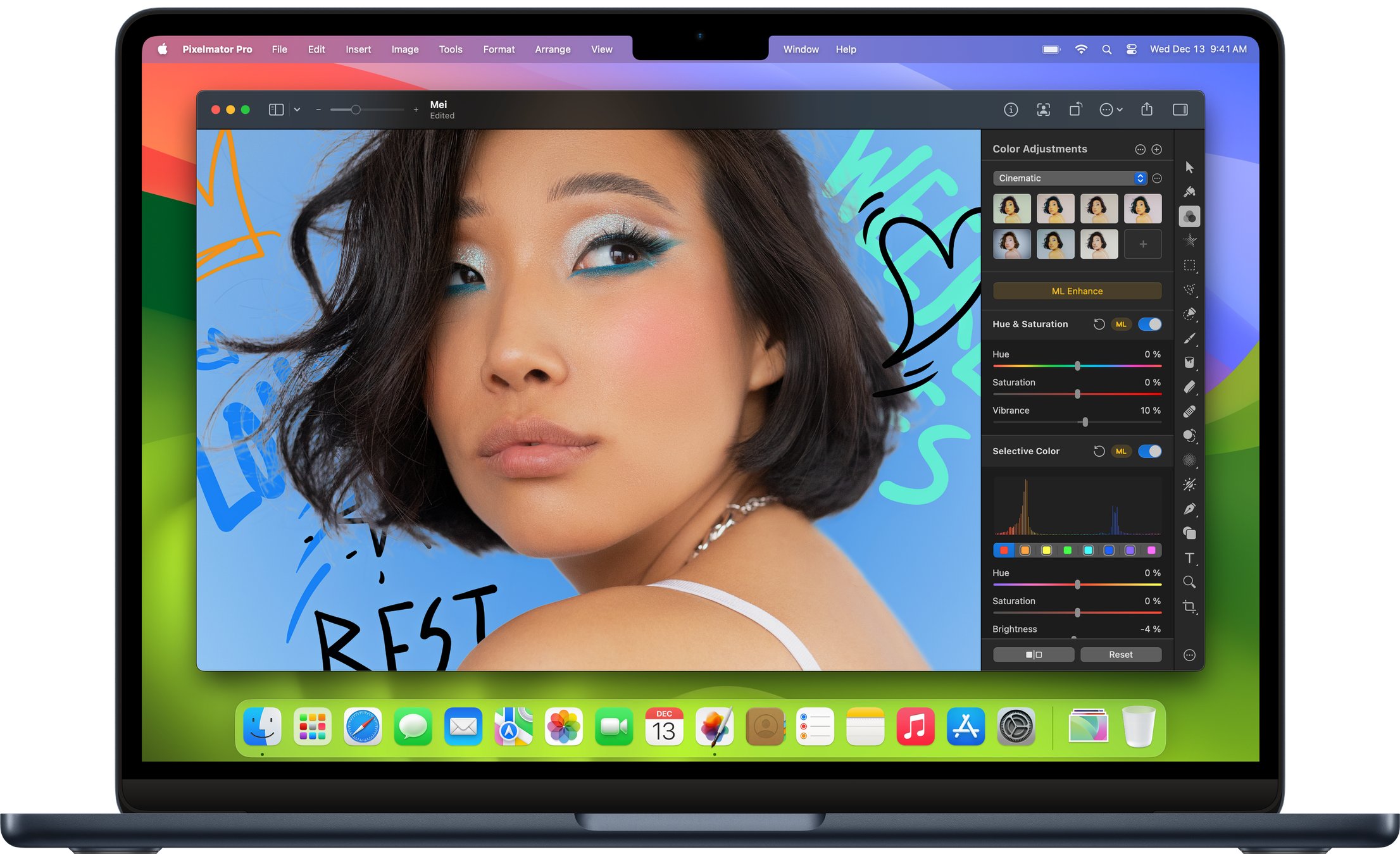This screenshot has width=1400, height=854.
Task: Select the Type tool
Action: [x=1189, y=558]
